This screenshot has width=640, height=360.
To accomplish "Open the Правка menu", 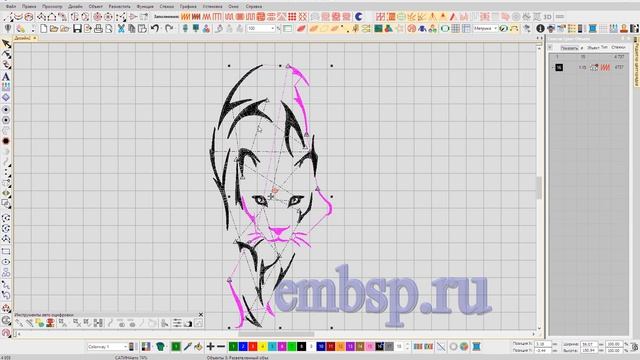I will [x=29, y=7].
